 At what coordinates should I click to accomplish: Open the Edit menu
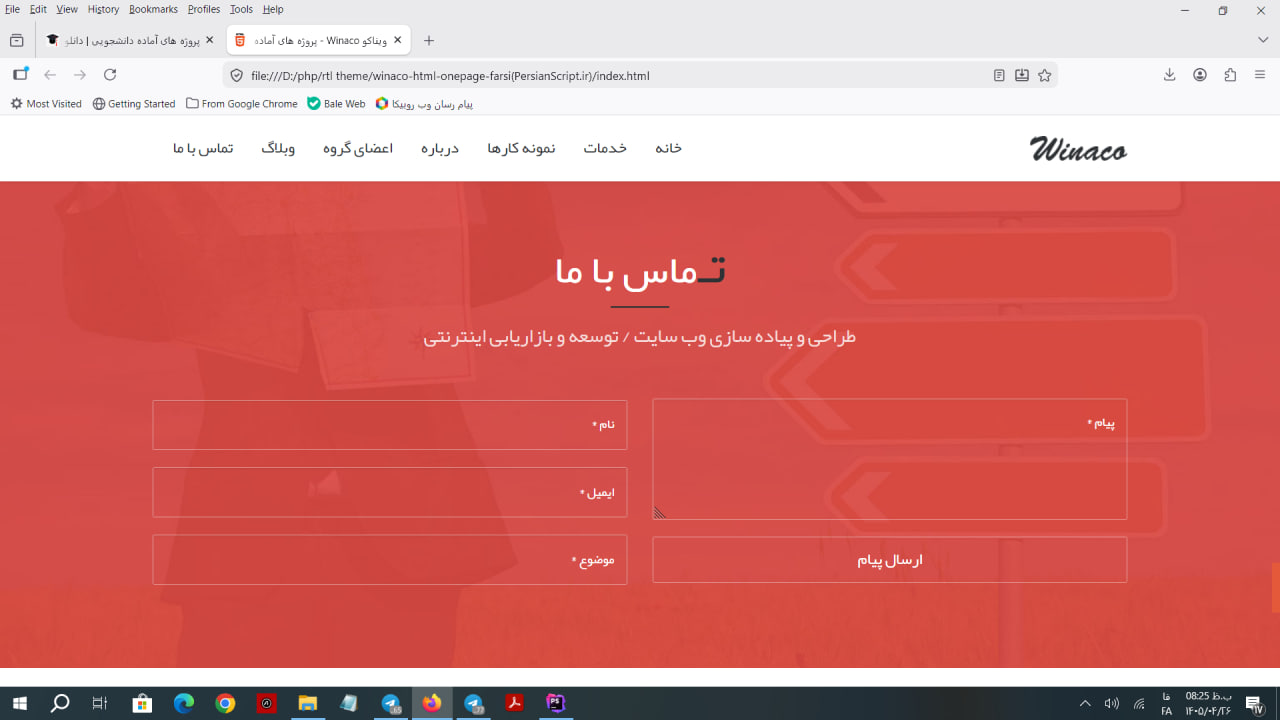point(38,9)
